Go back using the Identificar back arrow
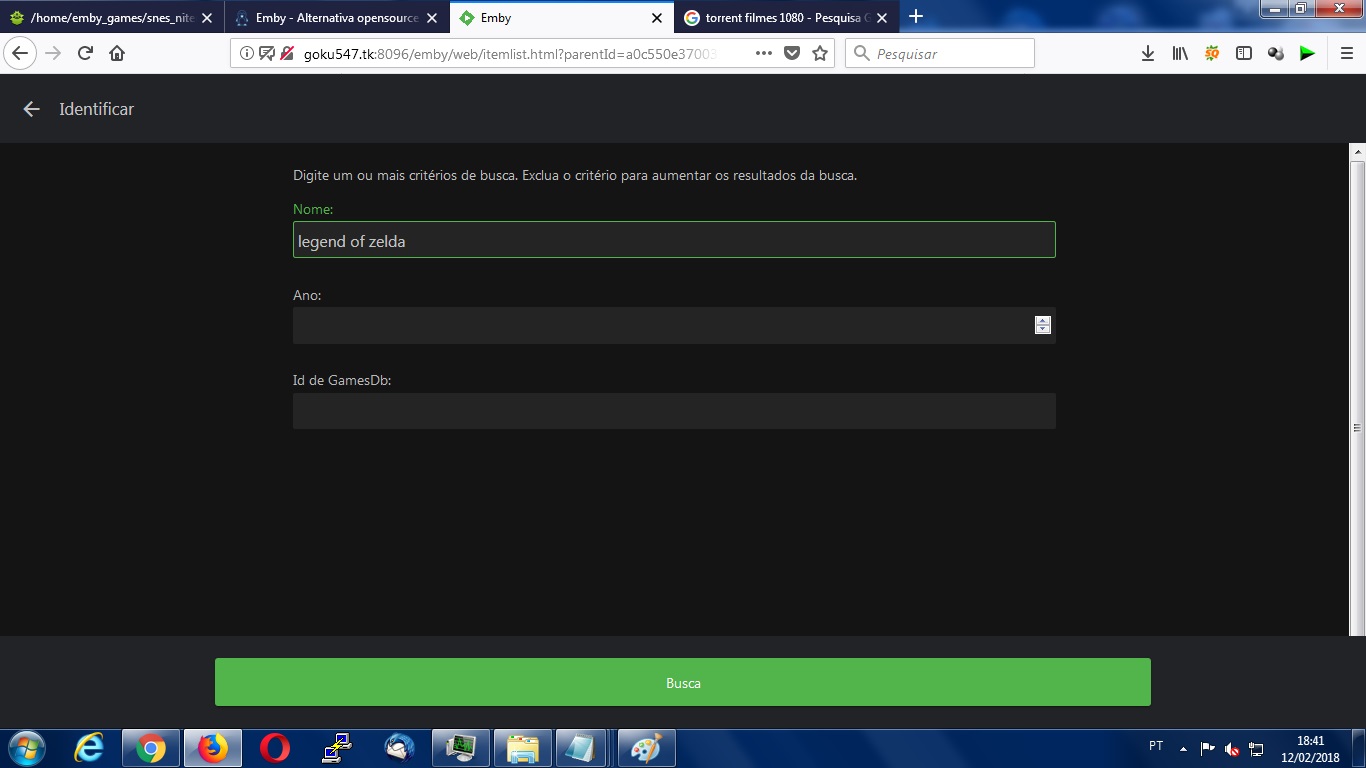The width and height of the screenshot is (1366, 768). pos(32,109)
